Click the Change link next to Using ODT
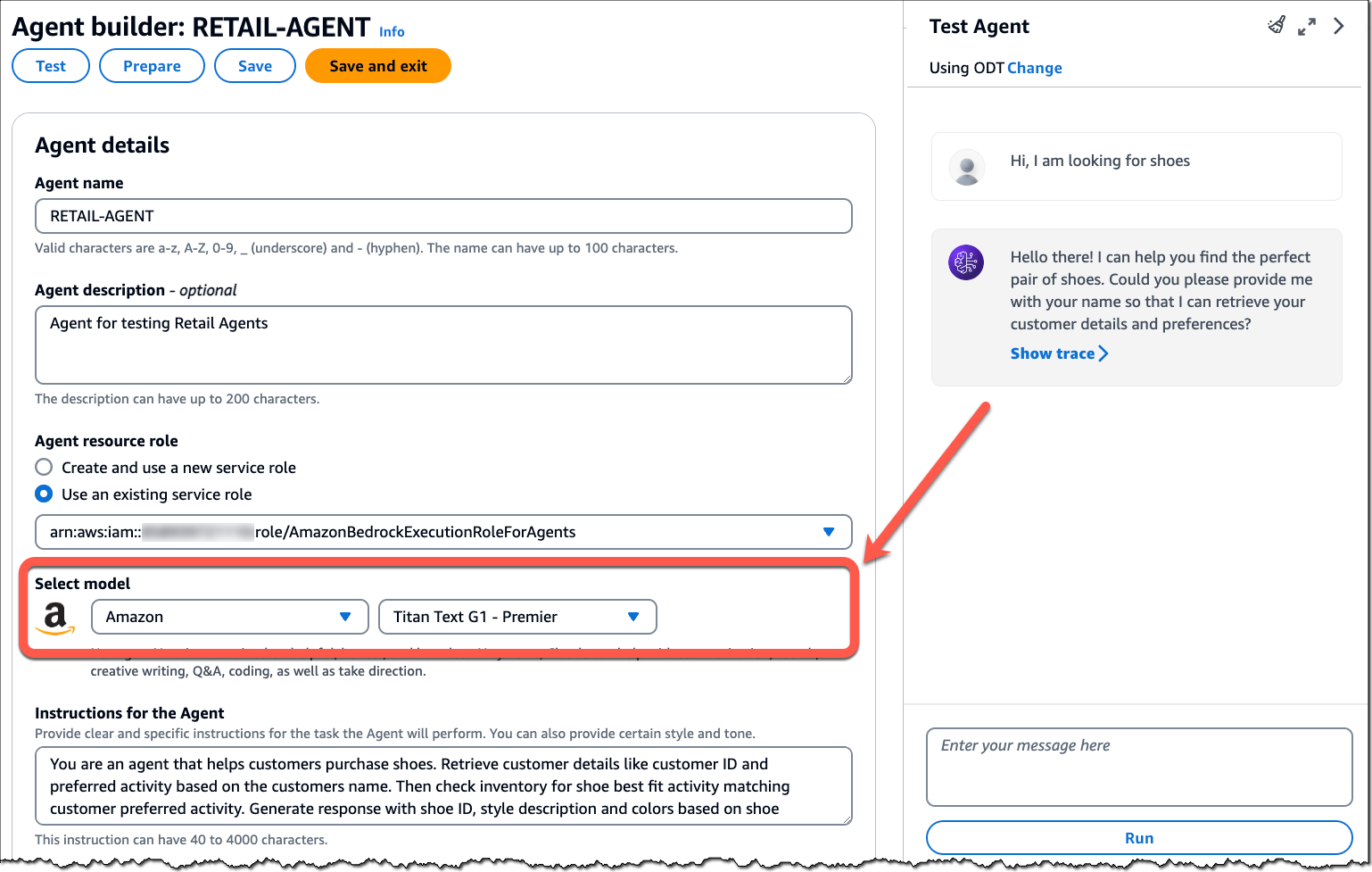1372x872 pixels. pyautogui.click(x=1034, y=68)
